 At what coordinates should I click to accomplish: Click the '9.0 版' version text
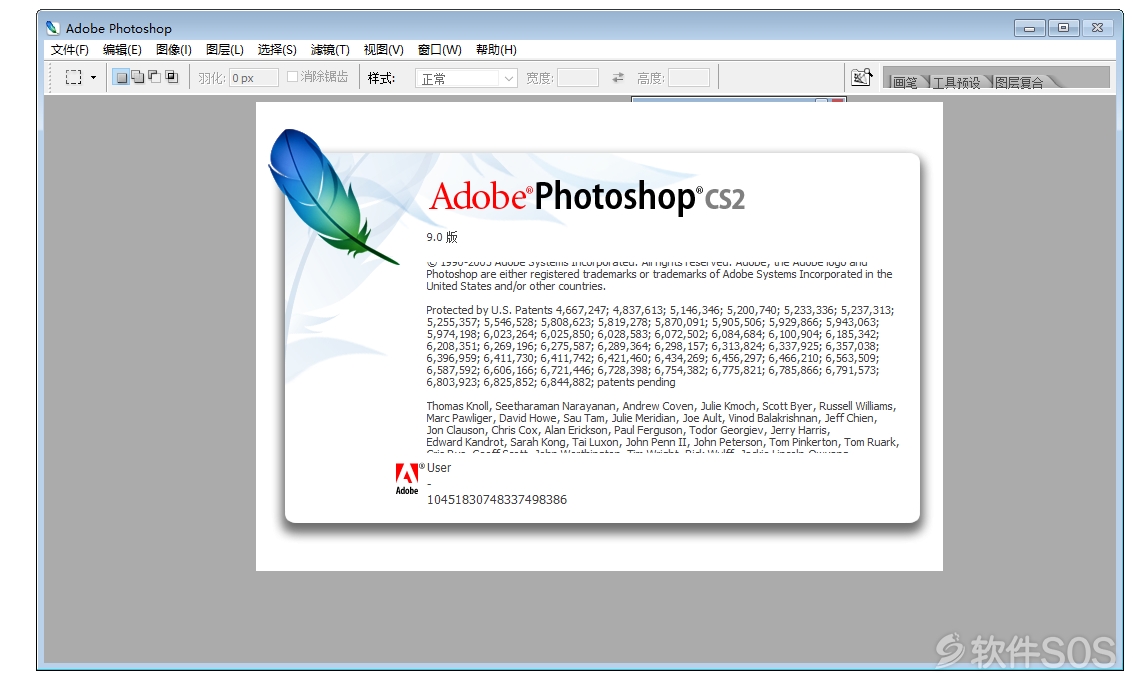(x=441, y=237)
